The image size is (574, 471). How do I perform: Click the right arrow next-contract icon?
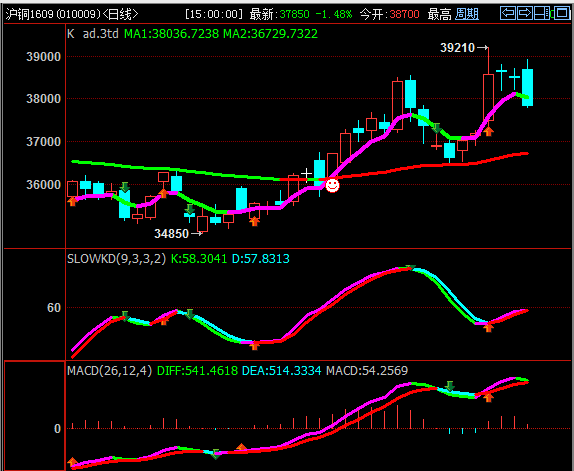point(525,14)
